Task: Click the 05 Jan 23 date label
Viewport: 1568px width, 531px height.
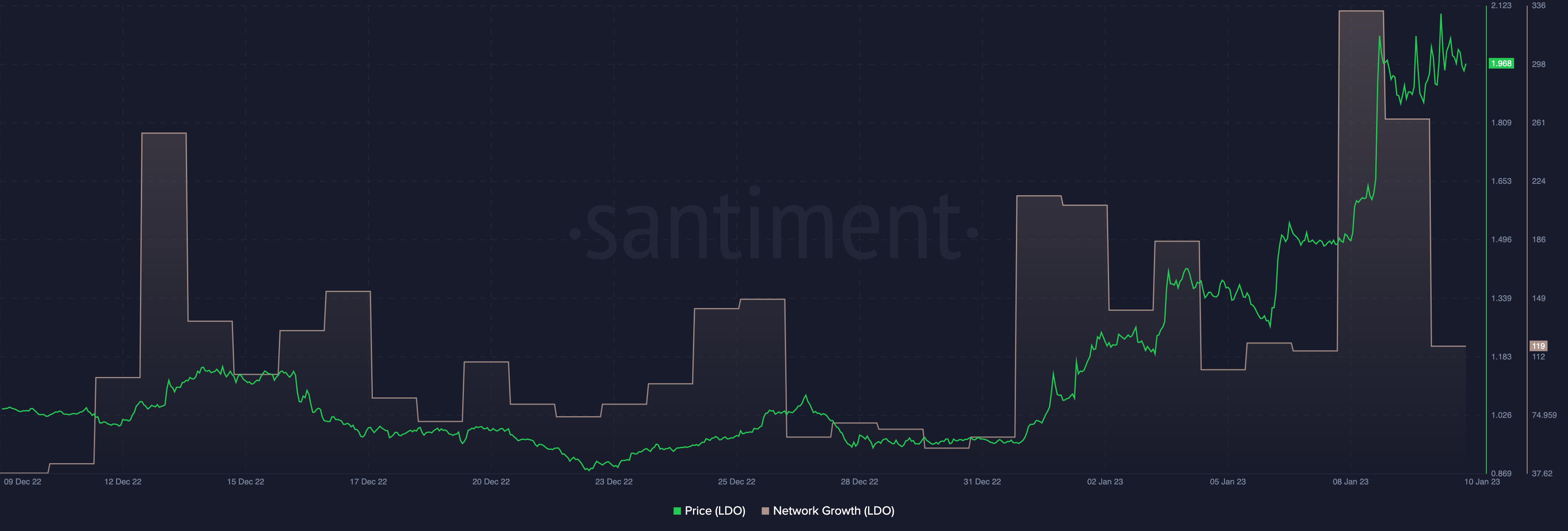Action: pos(1228,482)
